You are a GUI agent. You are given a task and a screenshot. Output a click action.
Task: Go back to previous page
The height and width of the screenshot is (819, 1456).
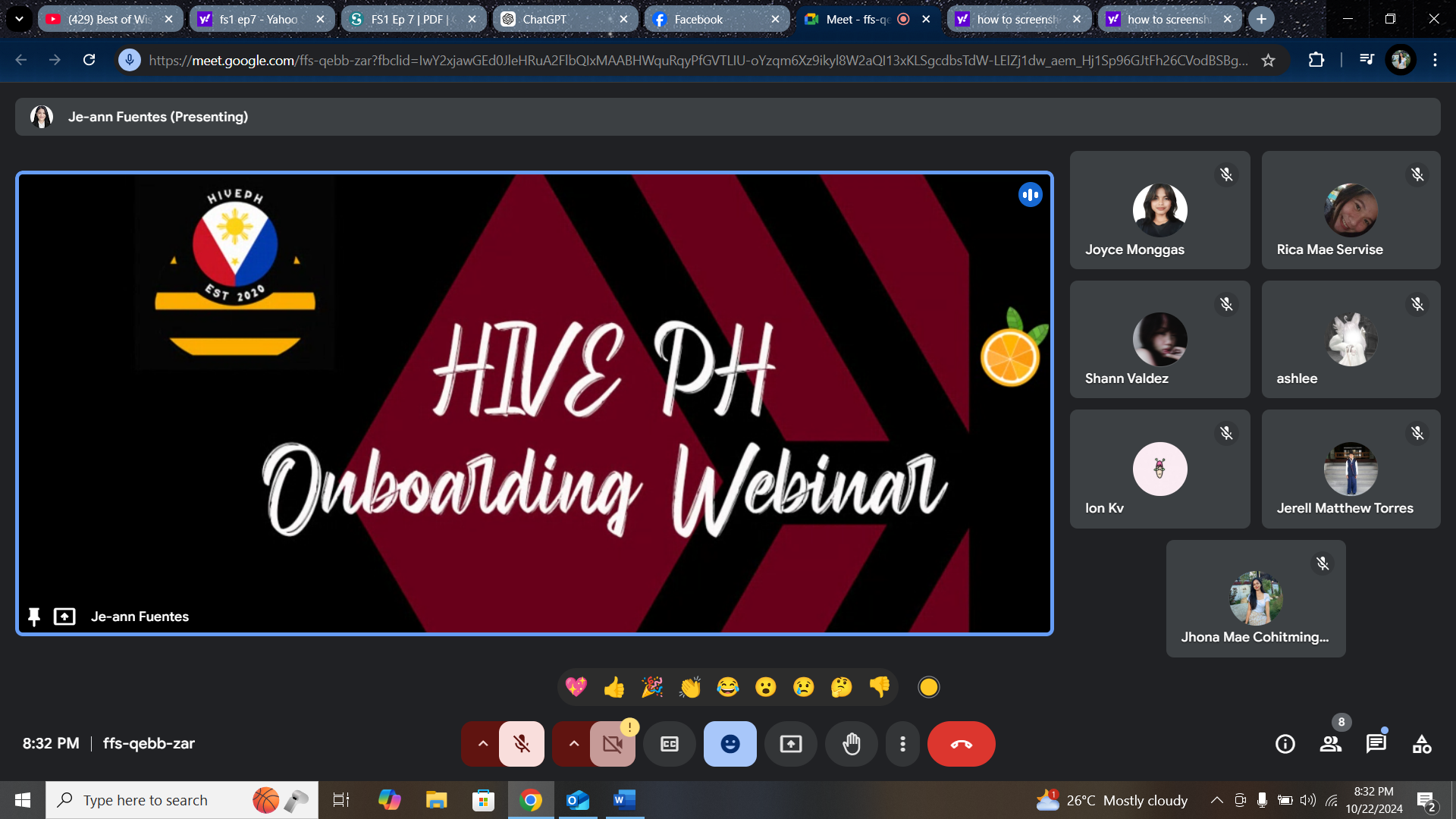click(20, 60)
